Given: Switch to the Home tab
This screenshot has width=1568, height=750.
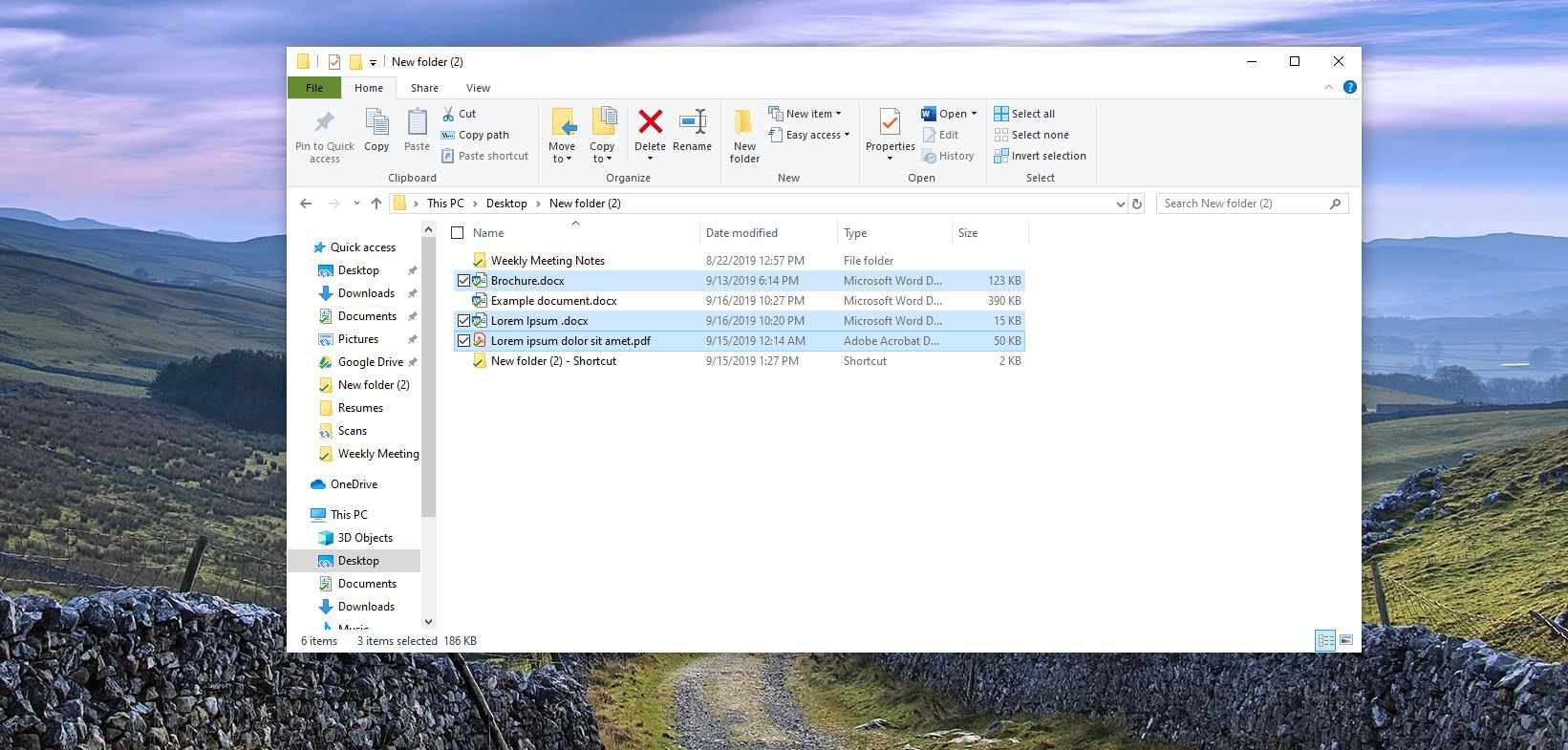Looking at the screenshot, I should [x=369, y=88].
